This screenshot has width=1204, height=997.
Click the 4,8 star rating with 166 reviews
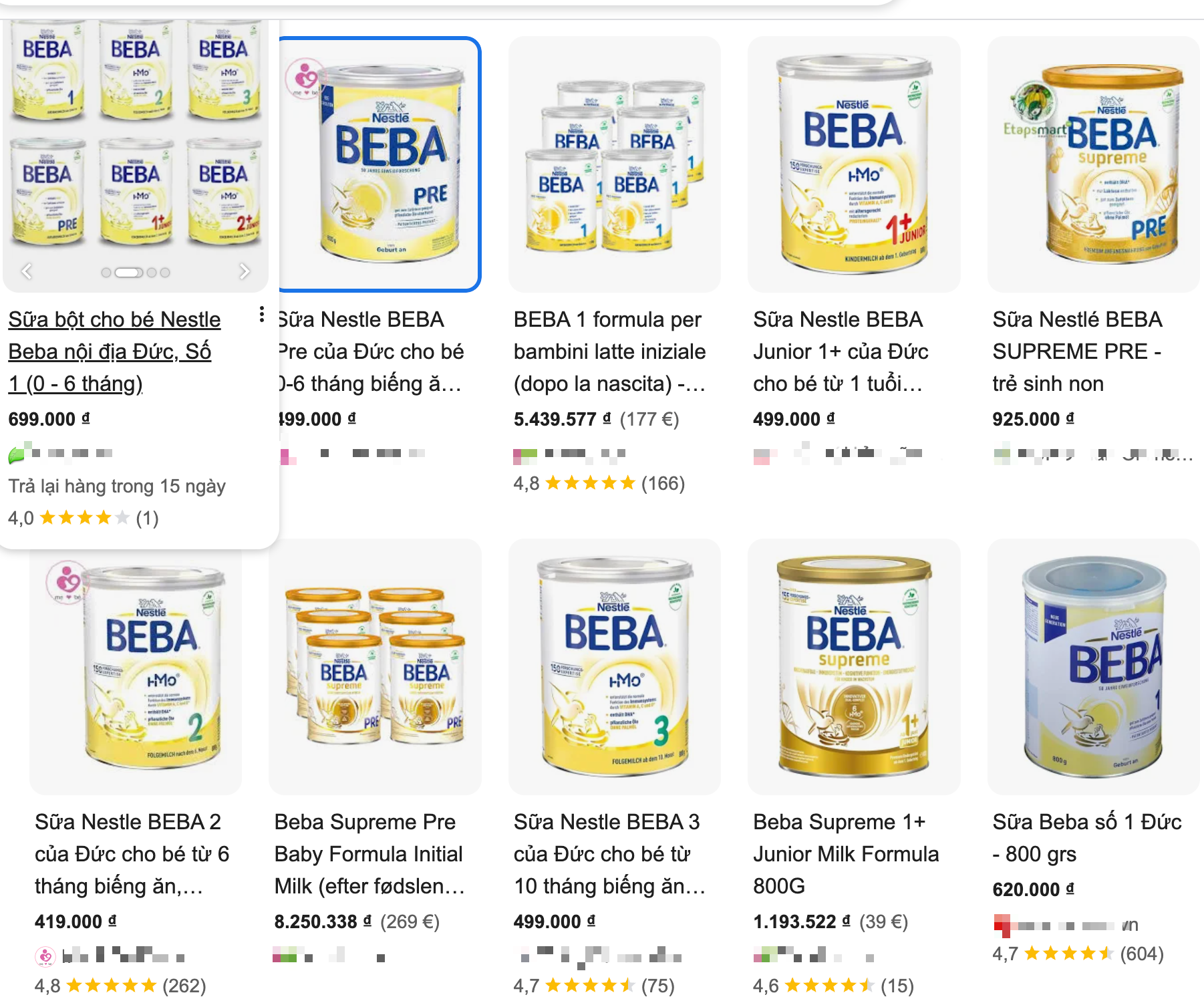pos(599,483)
